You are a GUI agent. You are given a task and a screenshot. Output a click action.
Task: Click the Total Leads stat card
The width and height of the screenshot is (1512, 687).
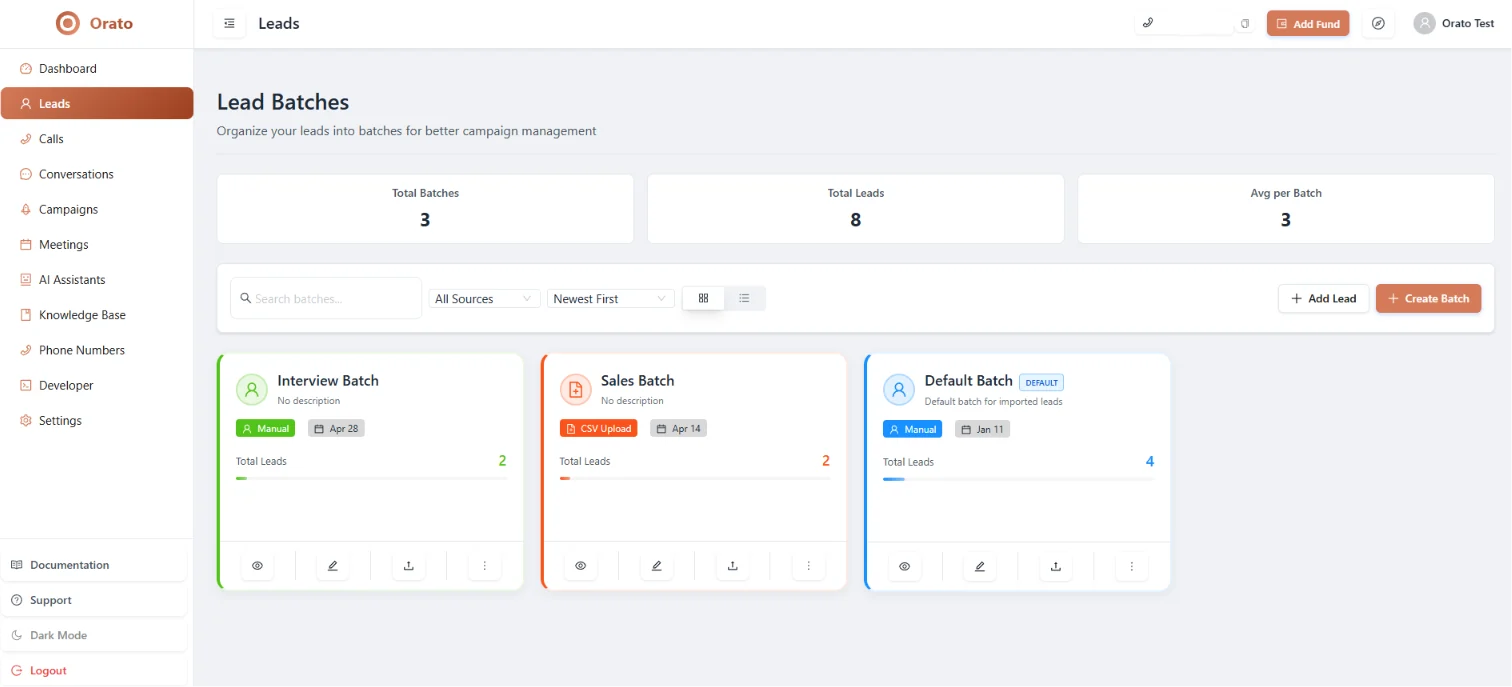click(x=855, y=209)
